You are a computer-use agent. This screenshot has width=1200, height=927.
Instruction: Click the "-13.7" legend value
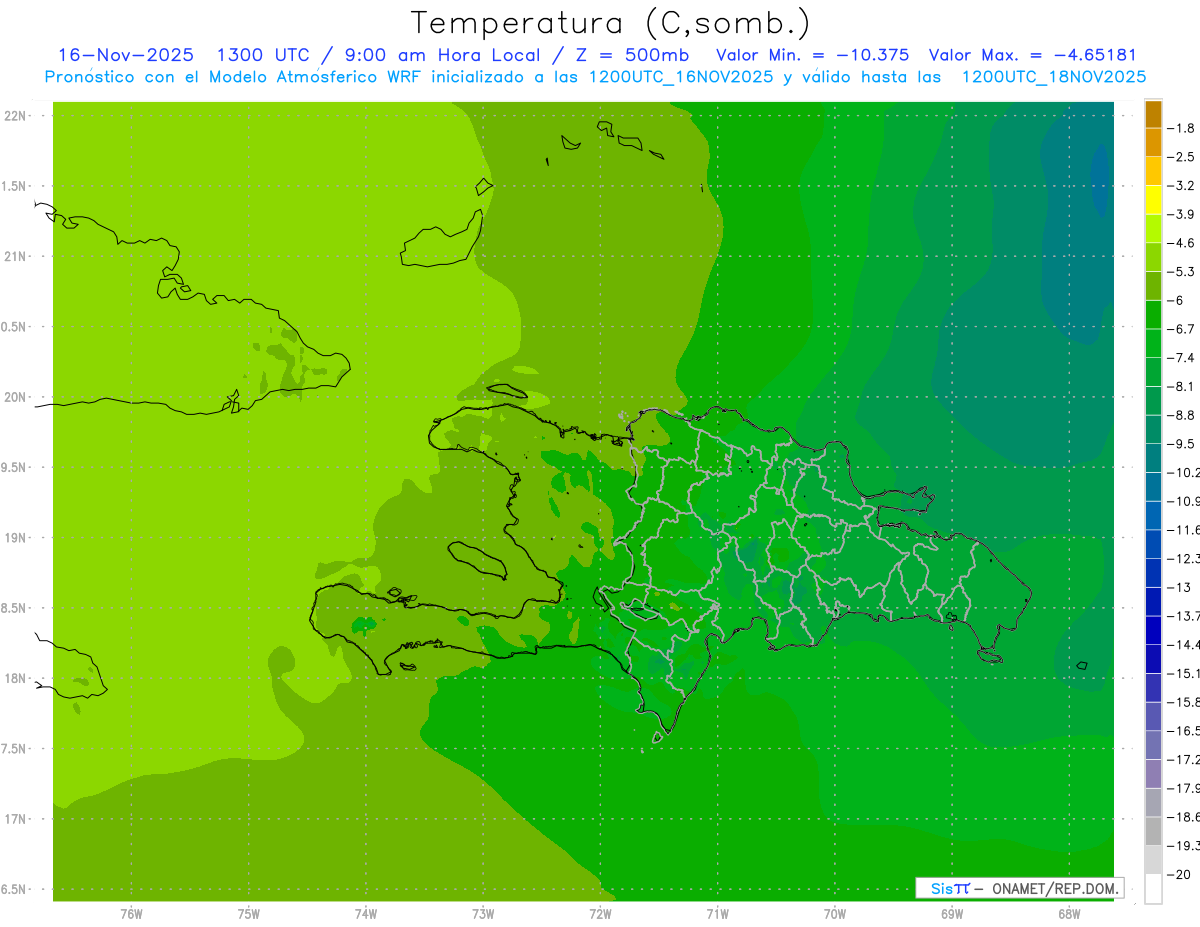coord(1184,615)
